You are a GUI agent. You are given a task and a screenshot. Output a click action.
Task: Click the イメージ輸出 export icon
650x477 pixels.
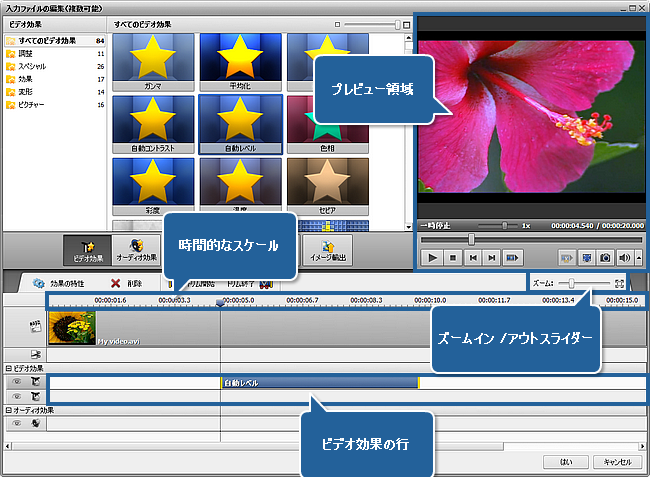[327, 248]
